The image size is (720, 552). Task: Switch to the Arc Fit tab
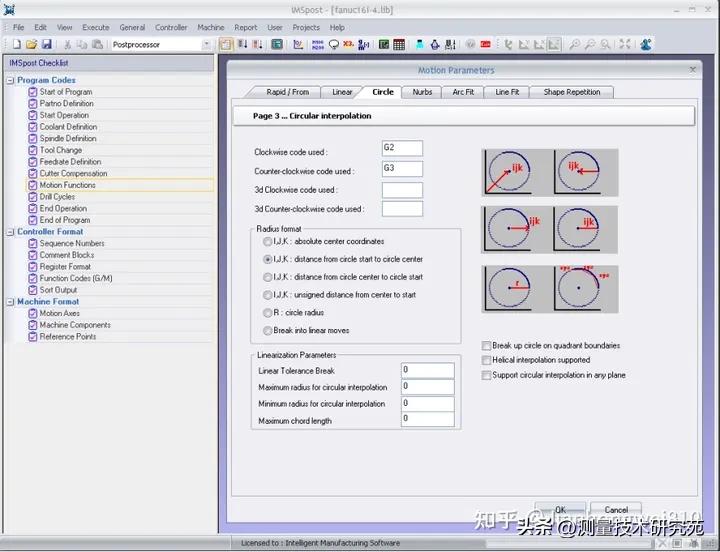[463, 92]
